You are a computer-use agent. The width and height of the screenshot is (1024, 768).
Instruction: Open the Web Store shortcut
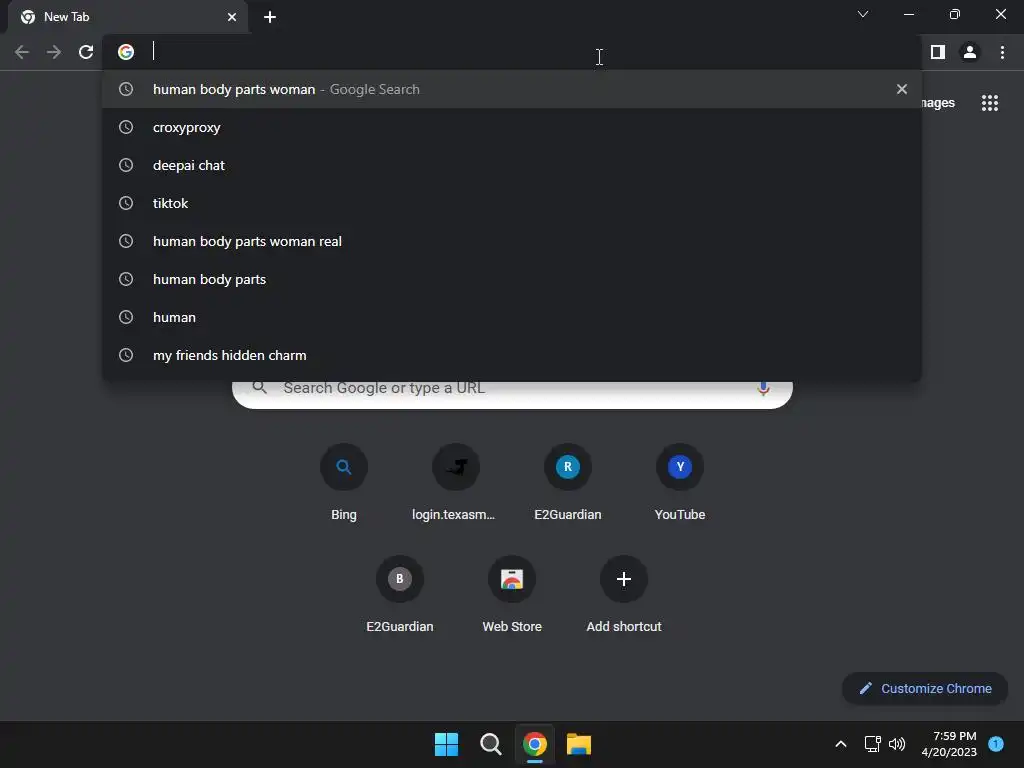point(512,595)
